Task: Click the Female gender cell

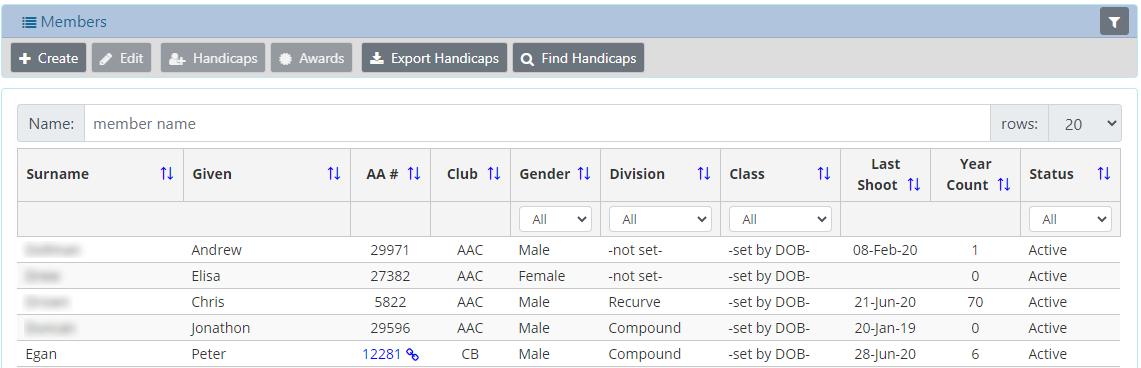Action: (x=542, y=276)
